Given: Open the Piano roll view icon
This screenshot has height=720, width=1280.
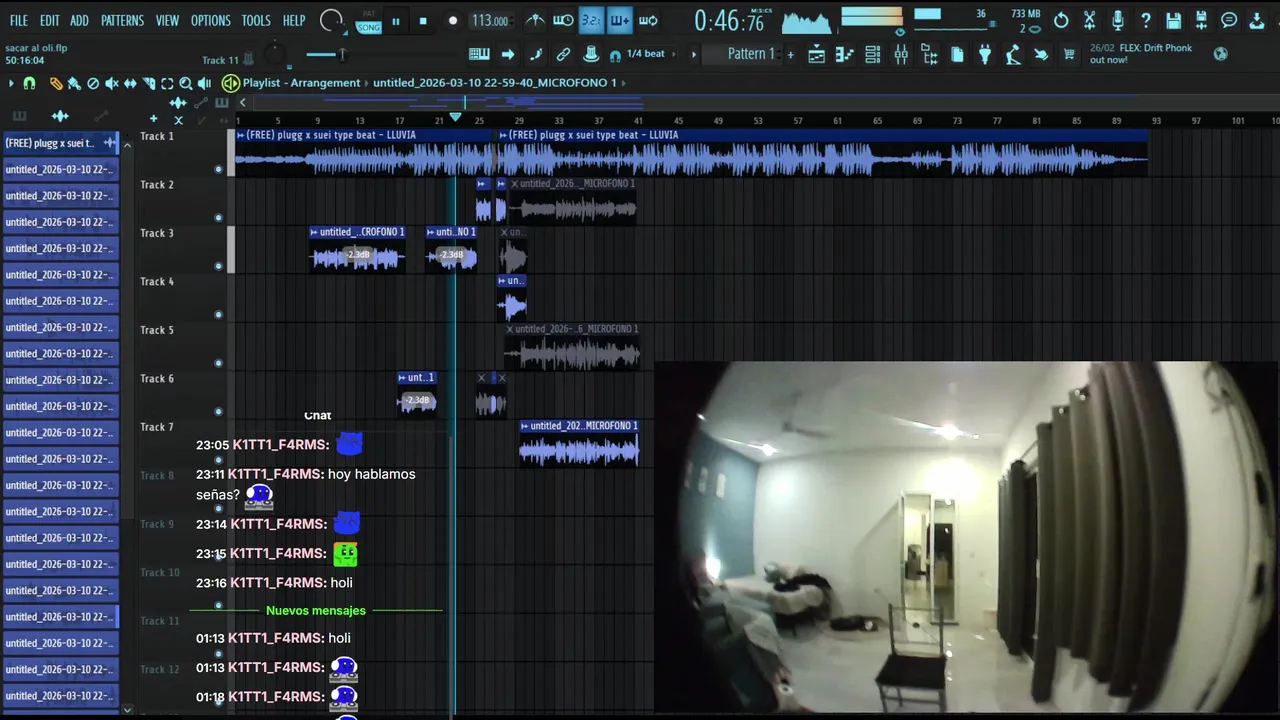Looking at the screenshot, I should [x=845, y=55].
